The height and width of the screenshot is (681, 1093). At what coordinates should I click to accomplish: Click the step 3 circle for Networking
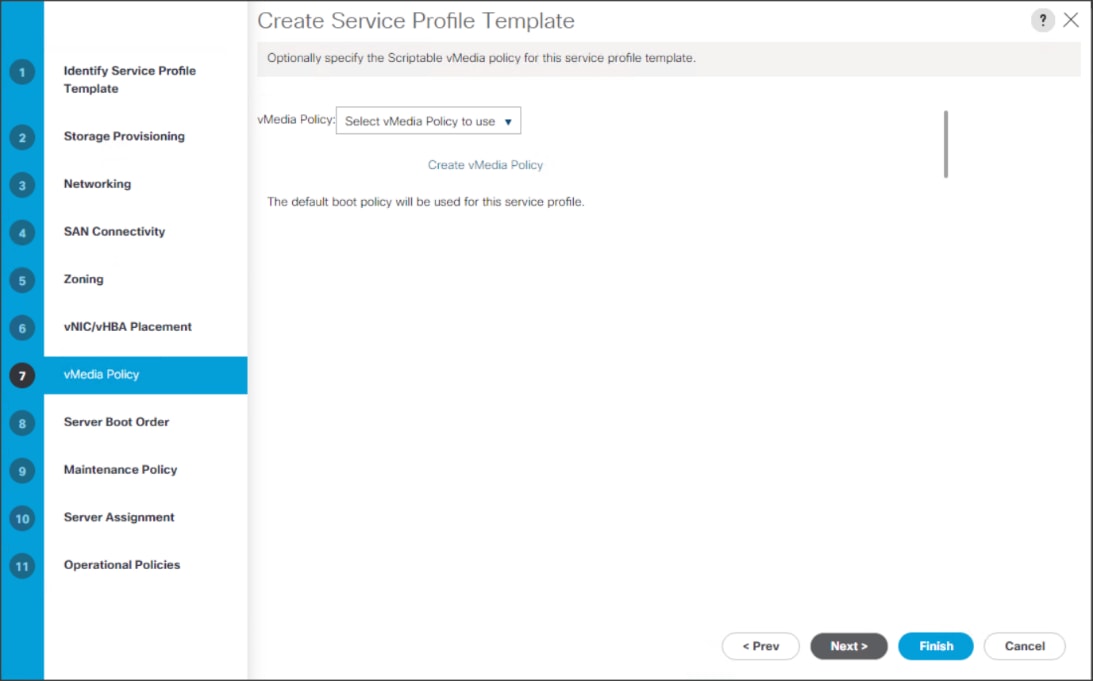tap(22, 184)
